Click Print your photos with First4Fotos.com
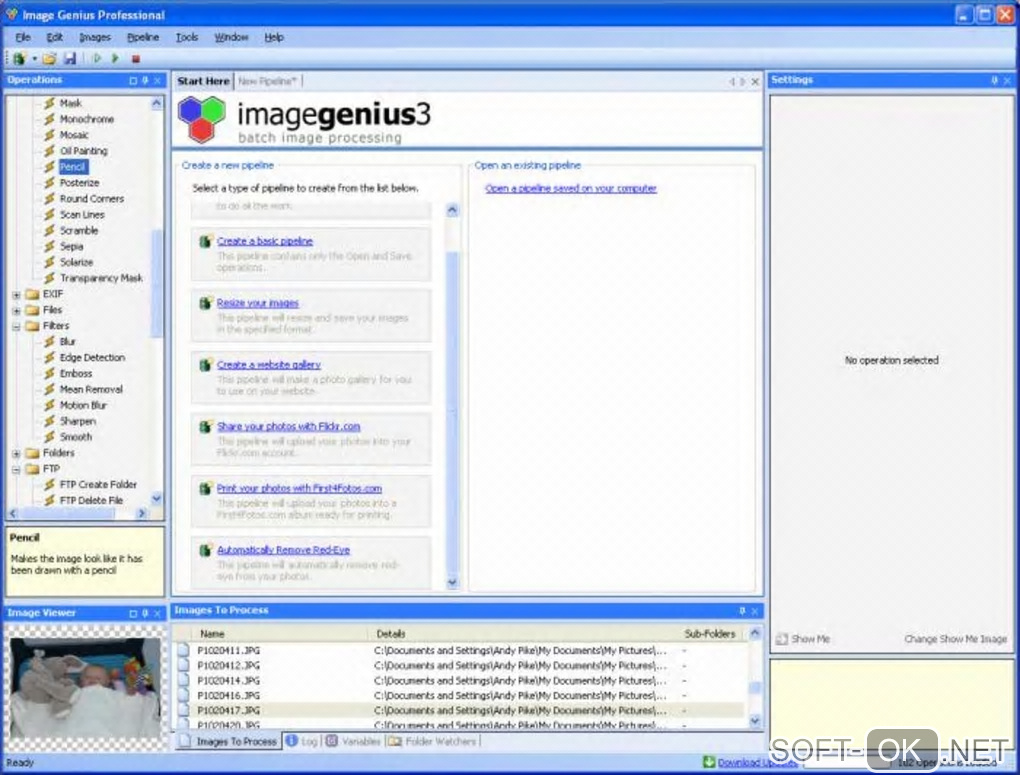Screen dimensions: 1020x775 coord(299,488)
